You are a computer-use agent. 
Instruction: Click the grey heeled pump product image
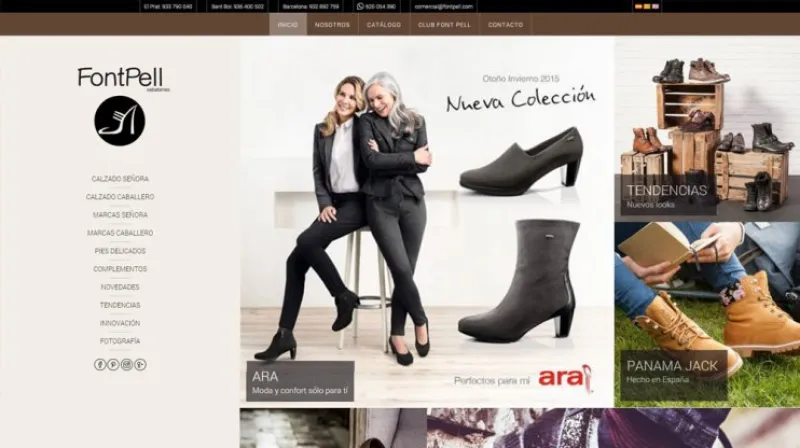[x=521, y=162]
